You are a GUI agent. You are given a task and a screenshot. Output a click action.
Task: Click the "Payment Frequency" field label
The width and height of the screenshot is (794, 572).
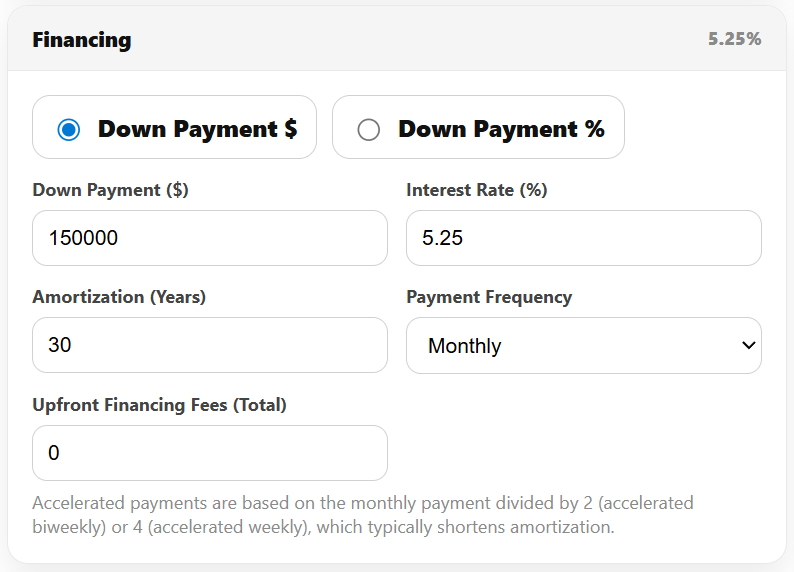(489, 297)
